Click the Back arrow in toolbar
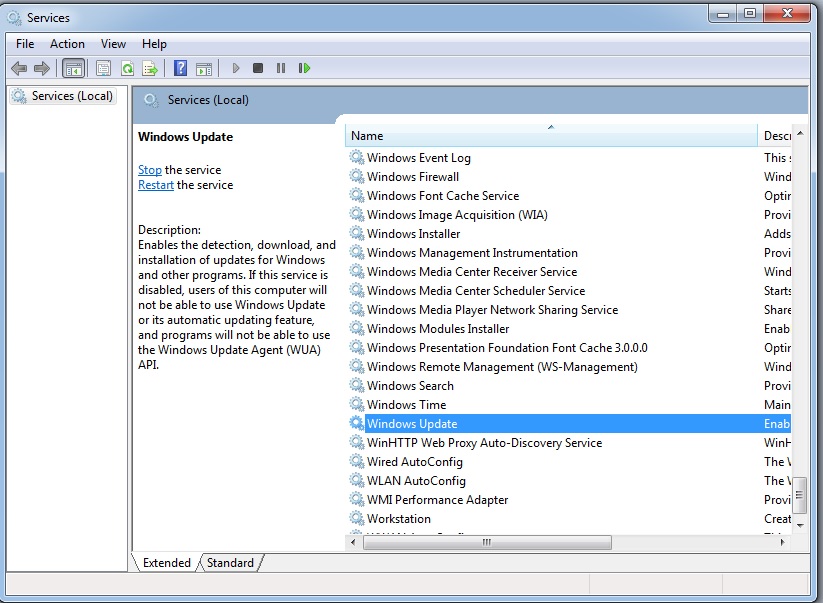 click(19, 68)
